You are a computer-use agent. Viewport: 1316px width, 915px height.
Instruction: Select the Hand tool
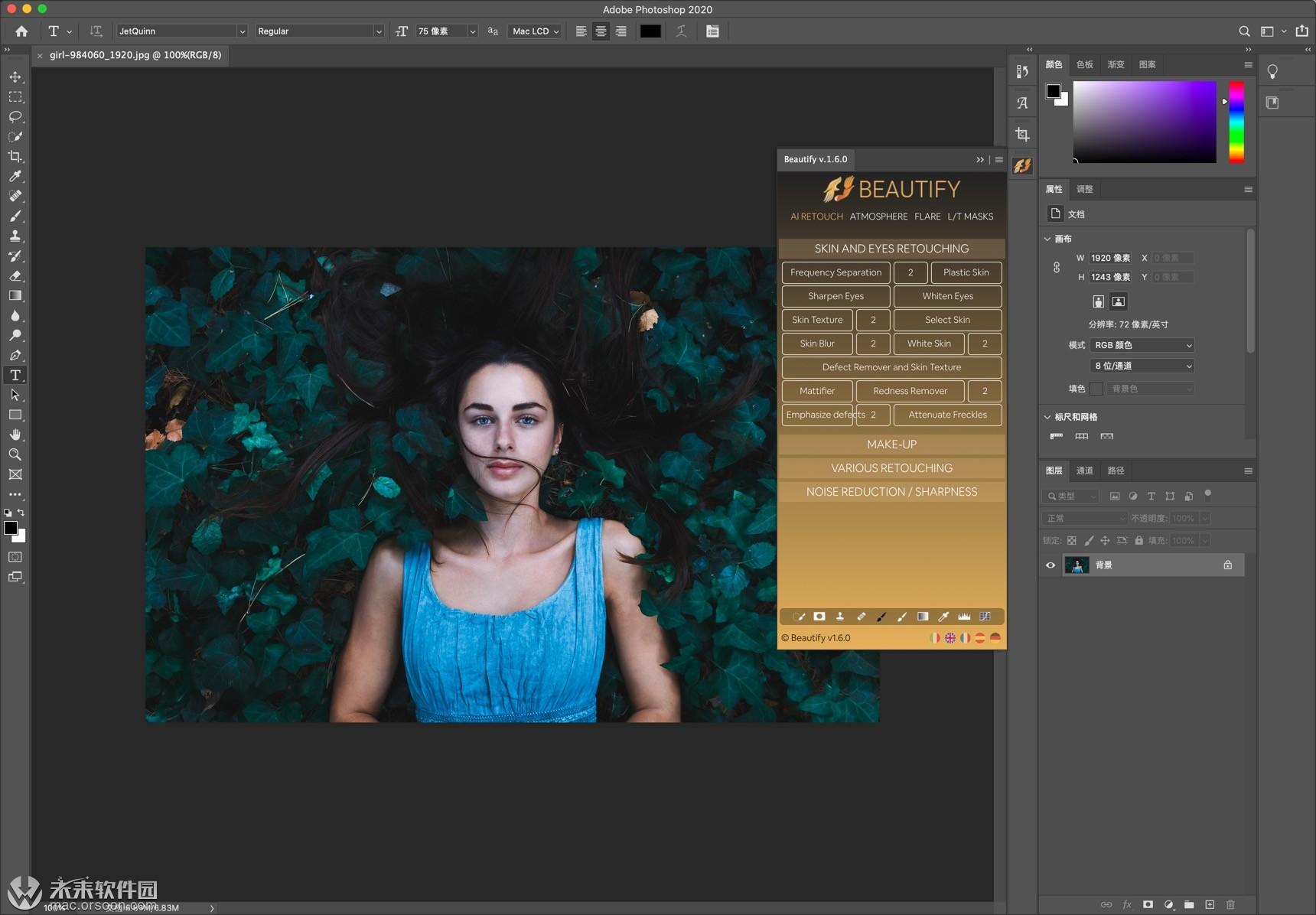click(15, 435)
